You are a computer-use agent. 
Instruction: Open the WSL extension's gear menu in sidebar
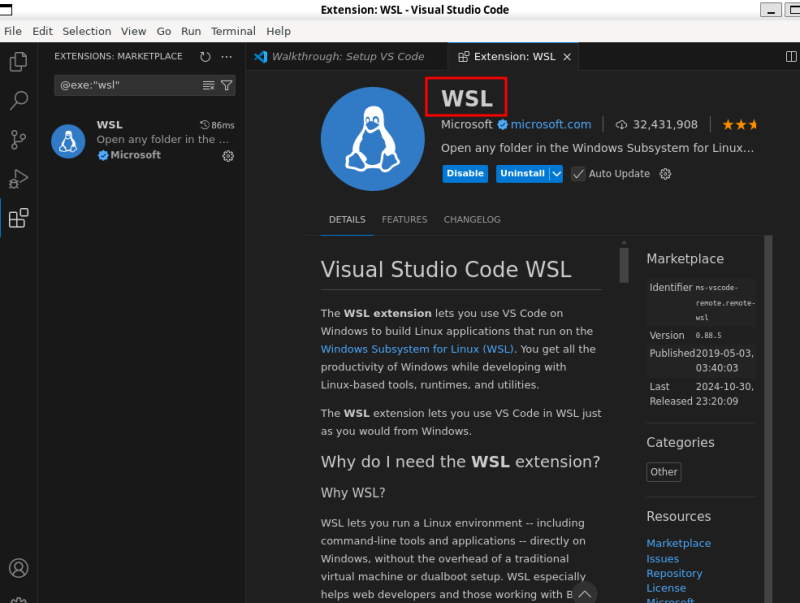tap(227, 156)
